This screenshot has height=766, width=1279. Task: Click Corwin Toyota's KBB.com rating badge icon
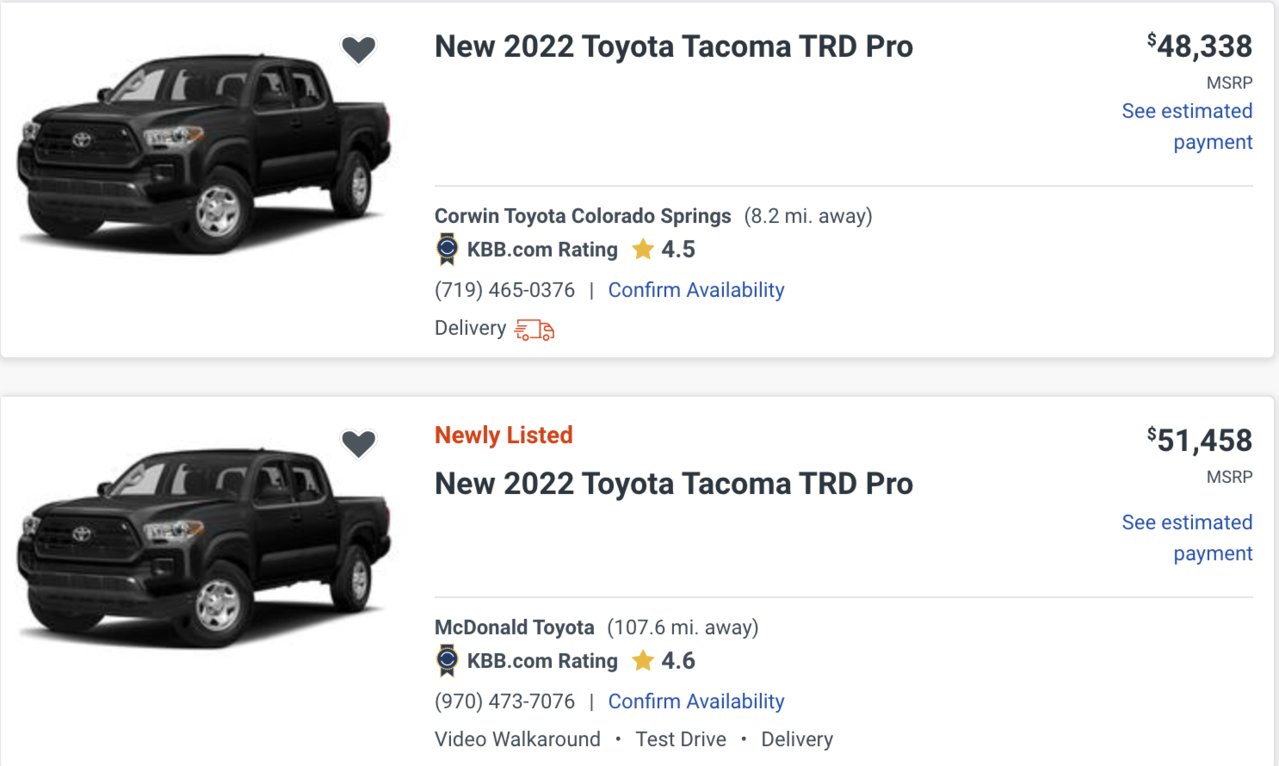tap(447, 249)
